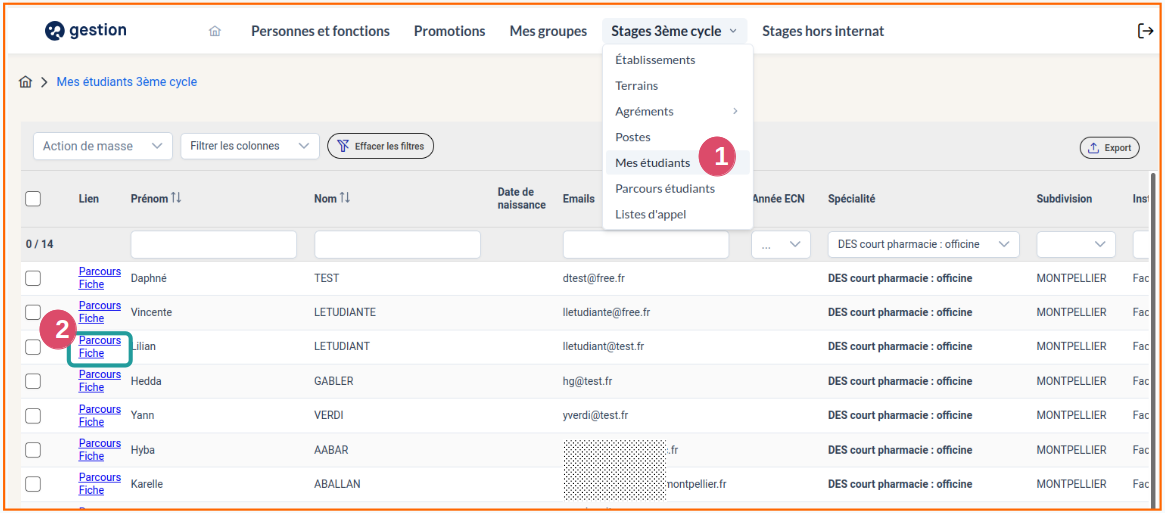The image size is (1165, 513).
Task: Choose Parcours étudiants menu entry
Action: pyautogui.click(x=665, y=189)
